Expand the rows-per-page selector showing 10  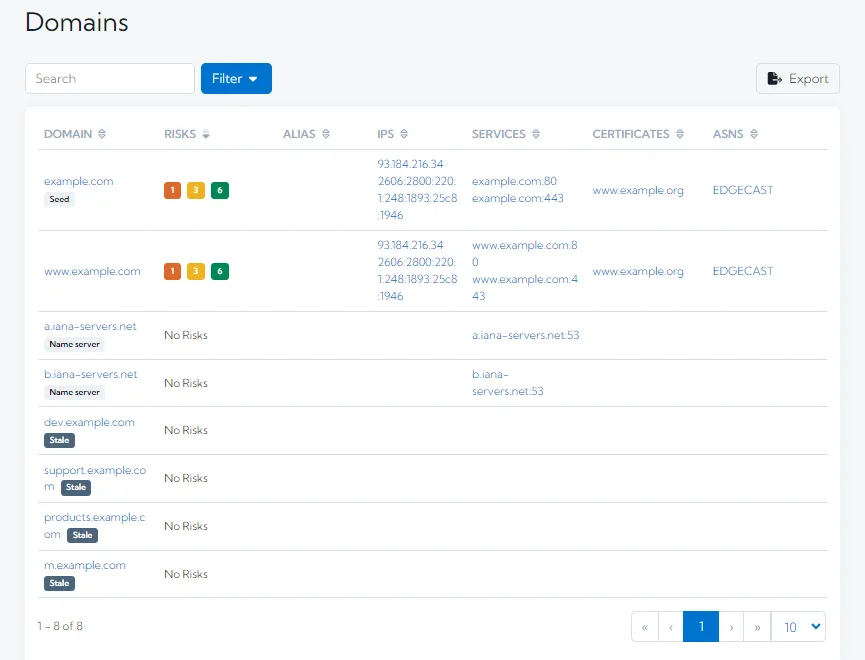coord(798,627)
